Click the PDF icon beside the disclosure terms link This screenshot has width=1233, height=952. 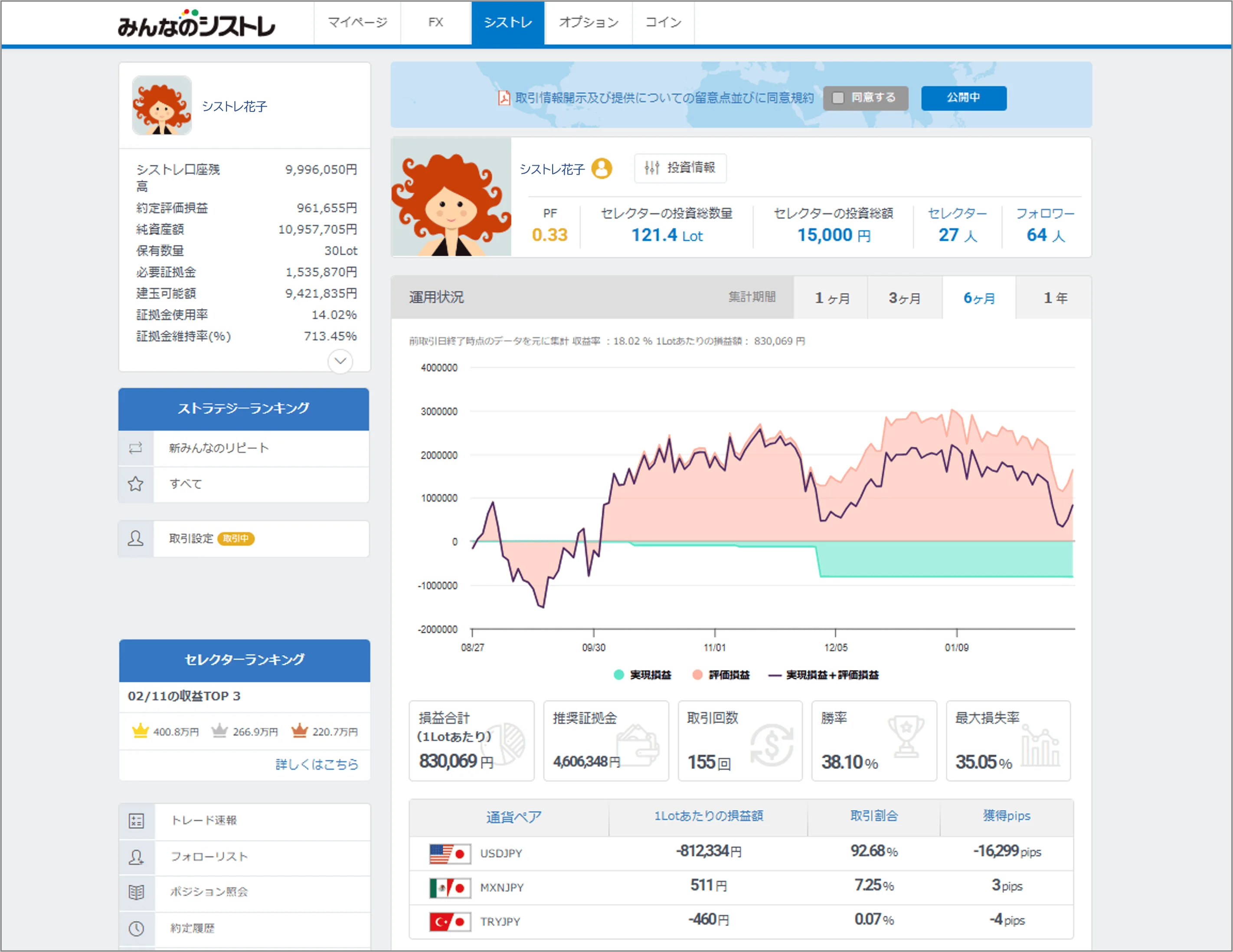[504, 98]
